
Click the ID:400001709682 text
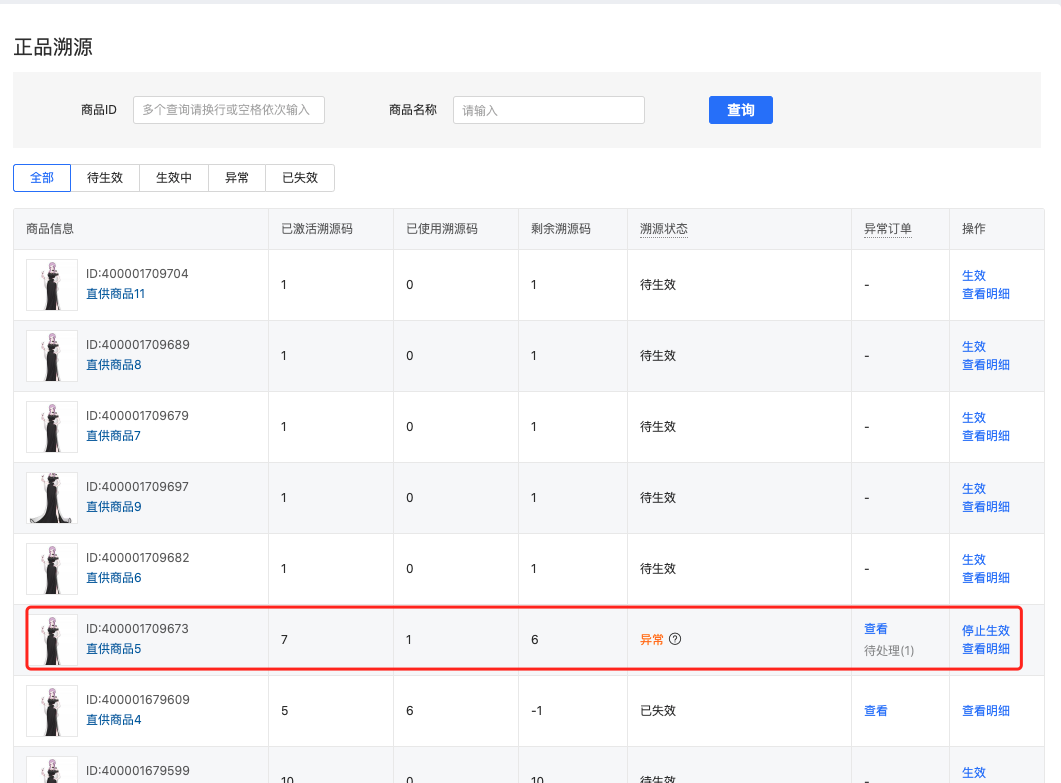[138, 558]
